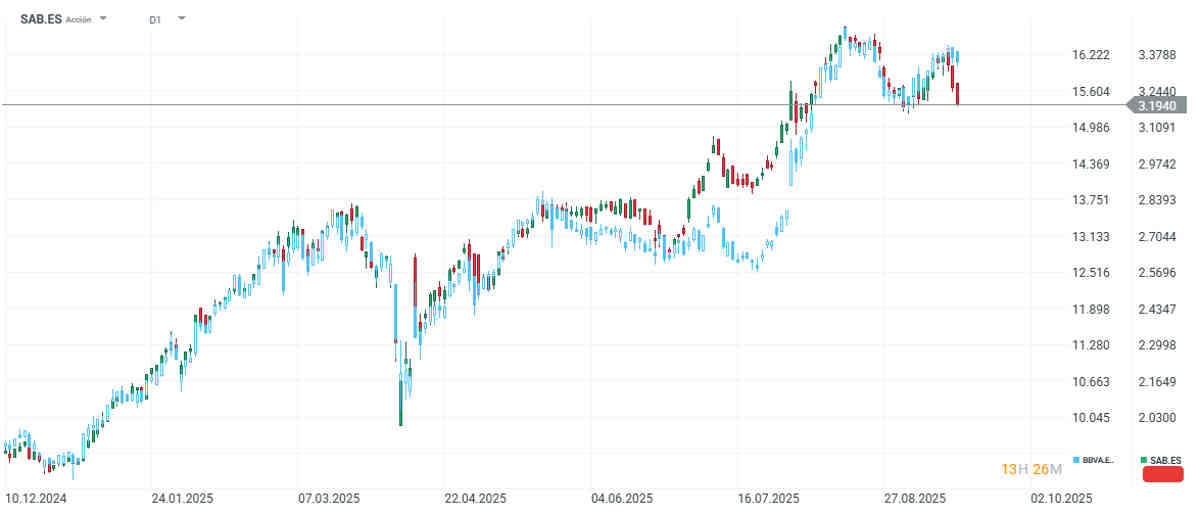Select the 02.10.2025 date axis label
This screenshot has height=515, width=1200.
pyautogui.click(x=1061, y=497)
